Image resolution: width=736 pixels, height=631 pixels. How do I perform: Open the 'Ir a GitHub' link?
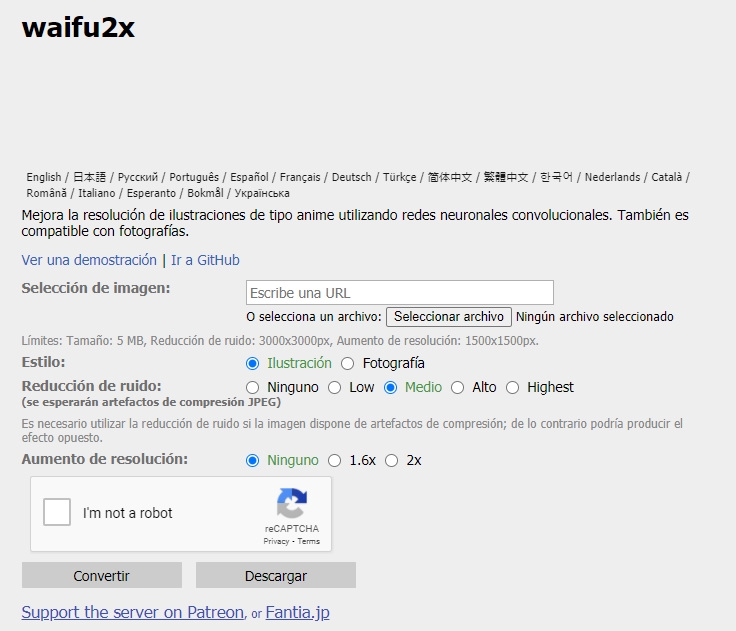point(205,260)
